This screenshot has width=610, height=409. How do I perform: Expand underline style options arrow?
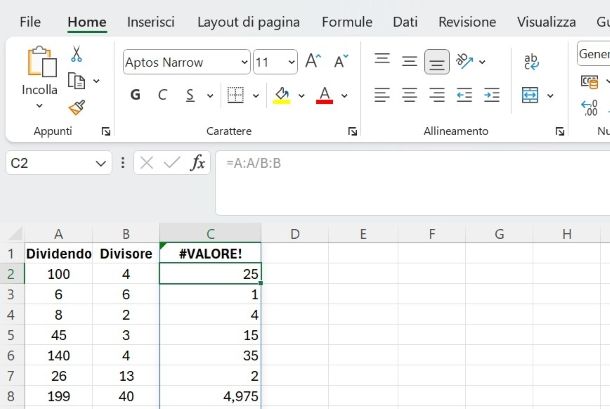tap(210, 95)
